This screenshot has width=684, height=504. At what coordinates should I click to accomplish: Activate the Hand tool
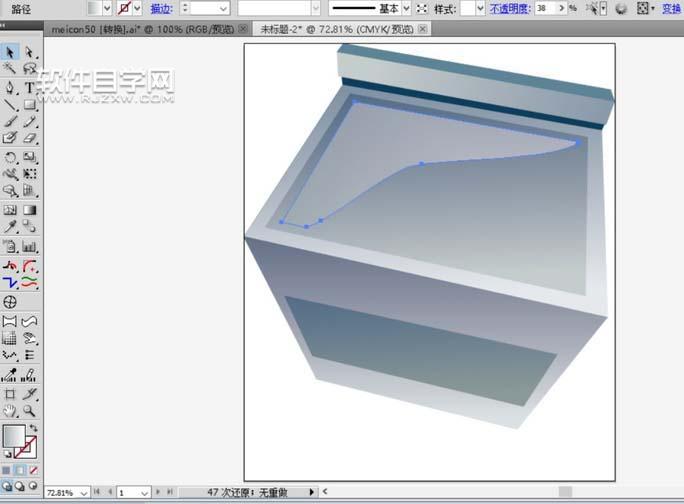pyautogui.click(x=10, y=410)
